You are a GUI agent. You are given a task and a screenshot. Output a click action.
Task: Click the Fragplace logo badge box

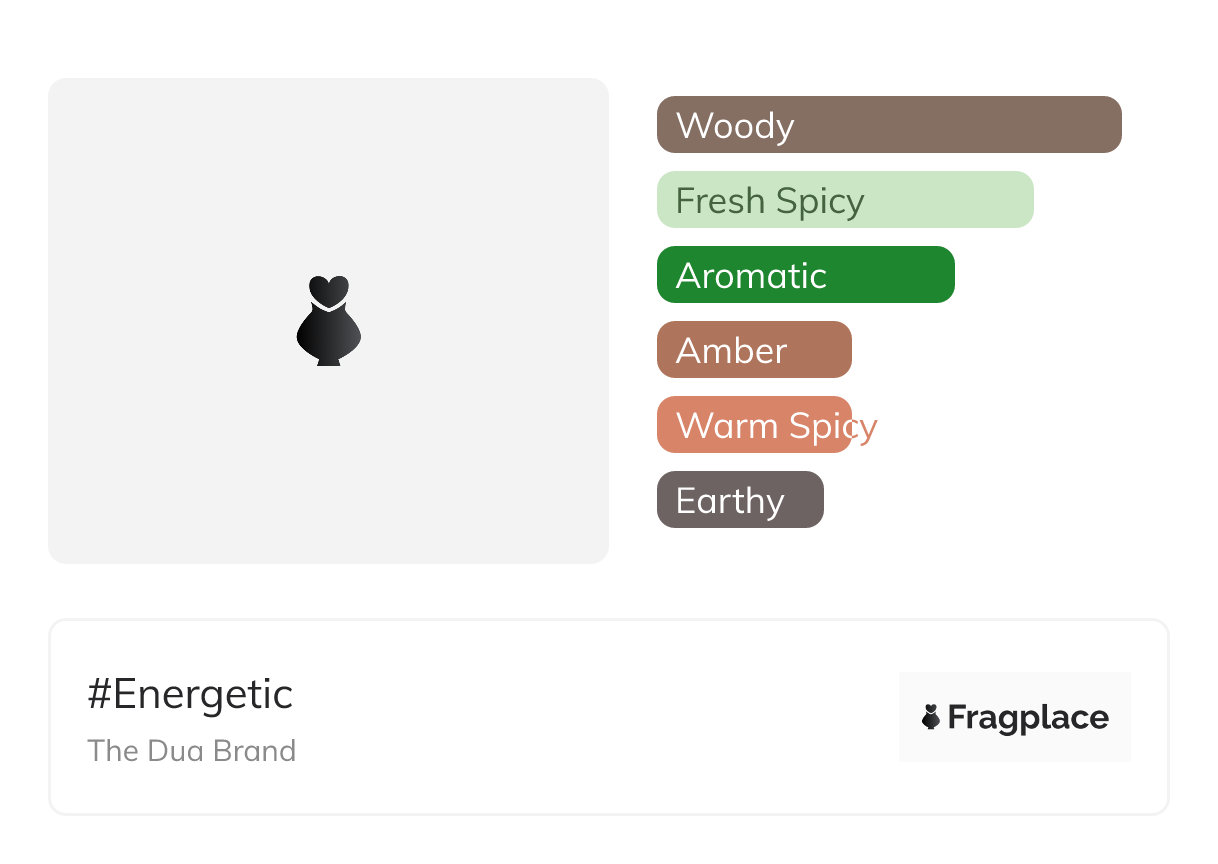pyautogui.click(x=1015, y=717)
